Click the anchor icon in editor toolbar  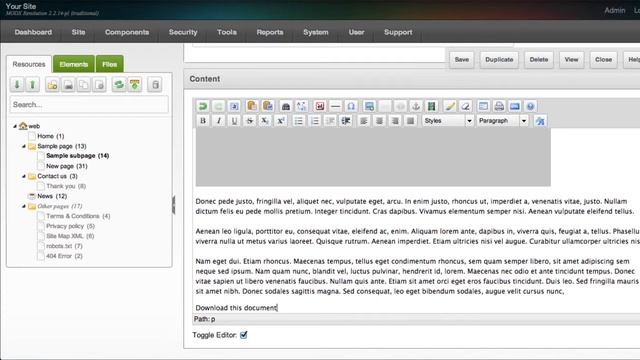point(416,107)
